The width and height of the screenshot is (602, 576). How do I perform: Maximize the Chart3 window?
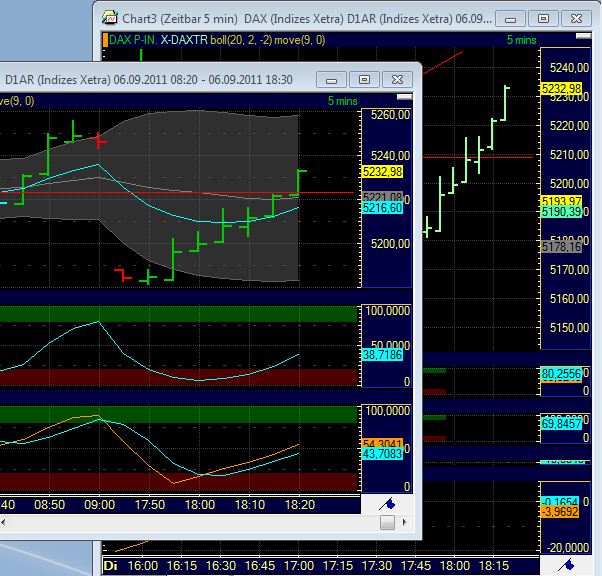click(543, 19)
